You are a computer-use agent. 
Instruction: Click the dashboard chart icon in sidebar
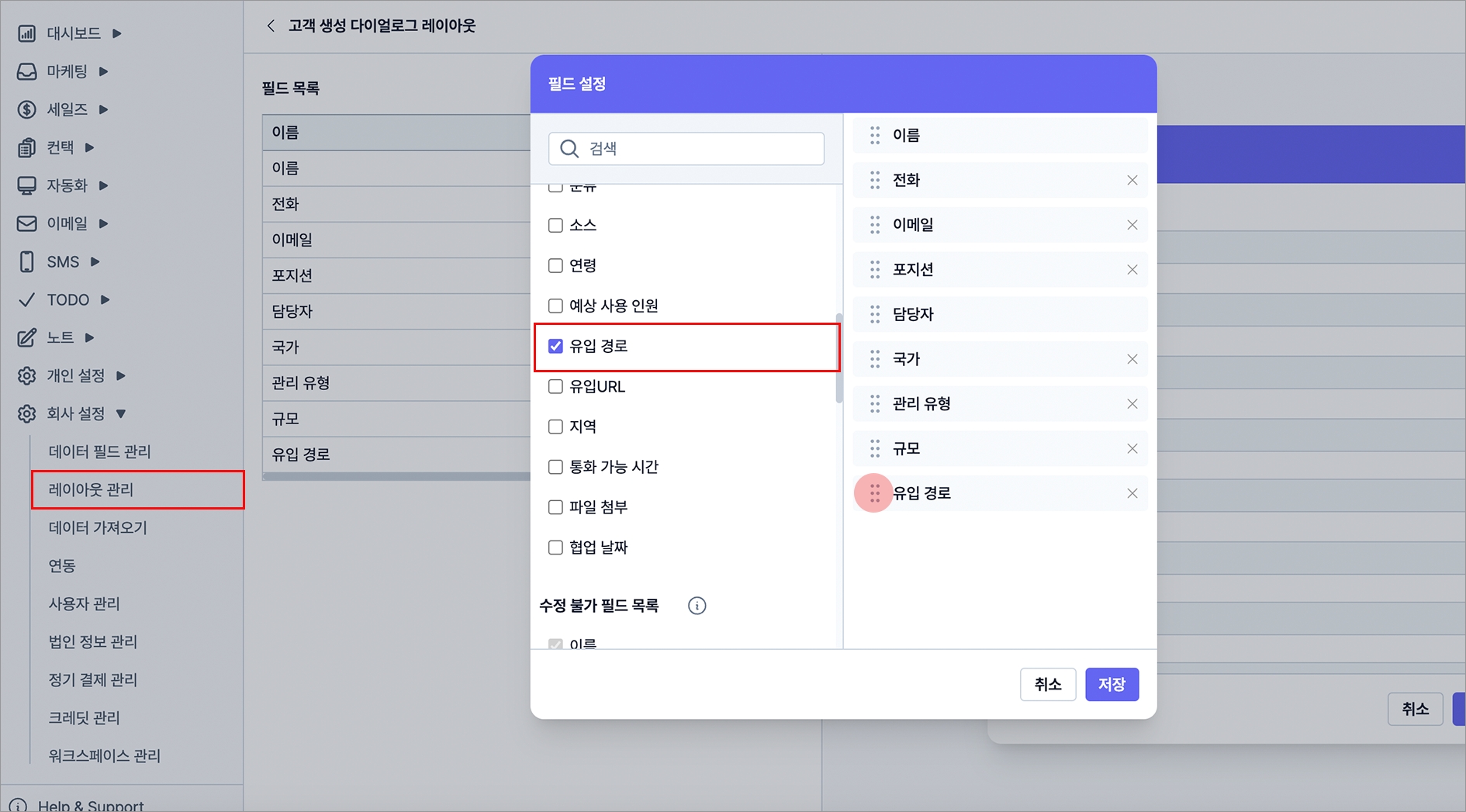click(26, 33)
